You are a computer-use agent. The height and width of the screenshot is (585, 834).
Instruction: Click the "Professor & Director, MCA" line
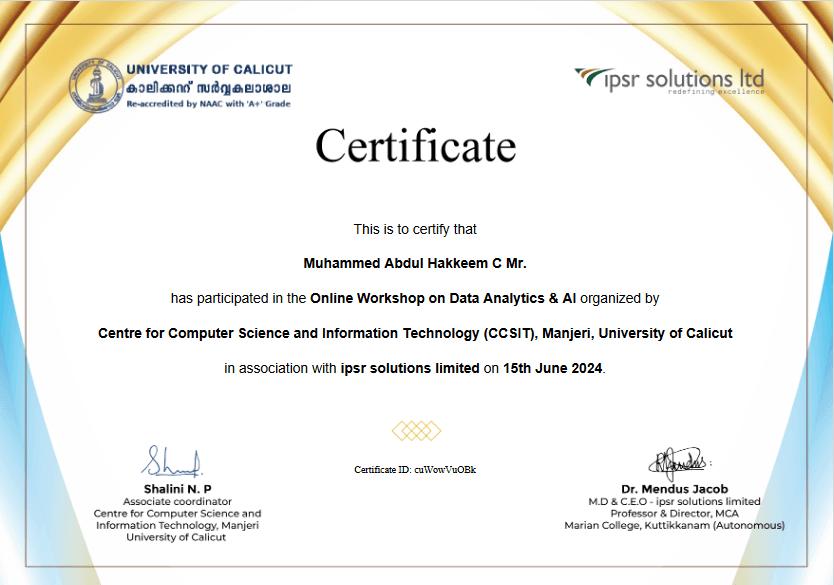pyautogui.click(x=674, y=513)
